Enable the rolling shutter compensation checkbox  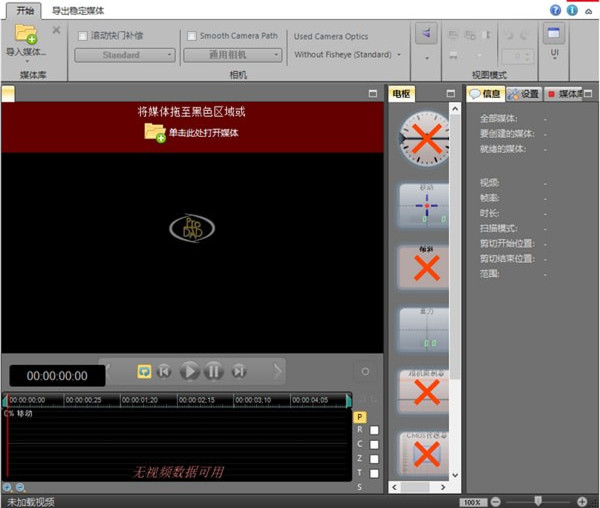[x=83, y=36]
